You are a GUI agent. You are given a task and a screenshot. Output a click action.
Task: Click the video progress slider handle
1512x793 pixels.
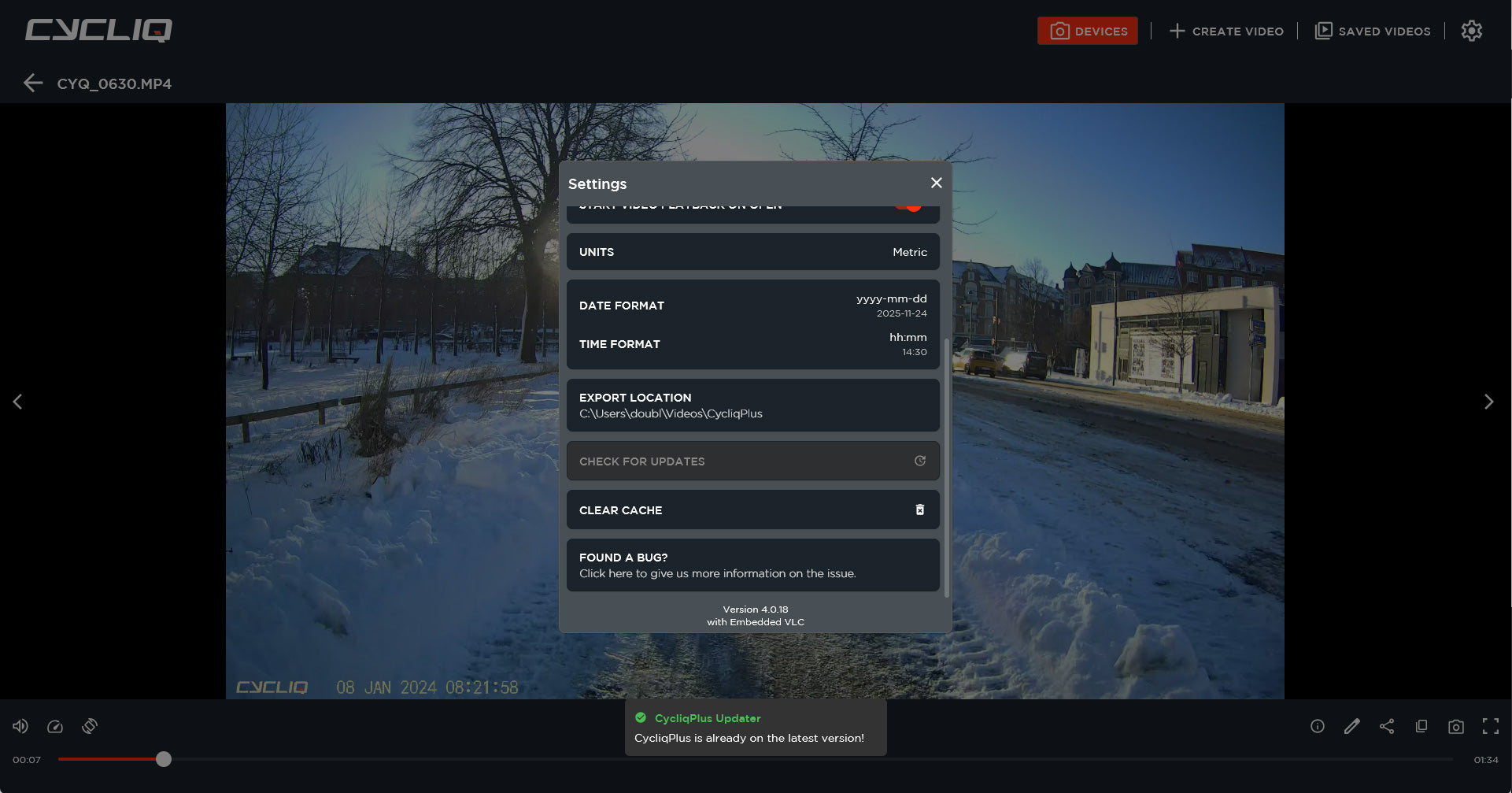(x=164, y=759)
